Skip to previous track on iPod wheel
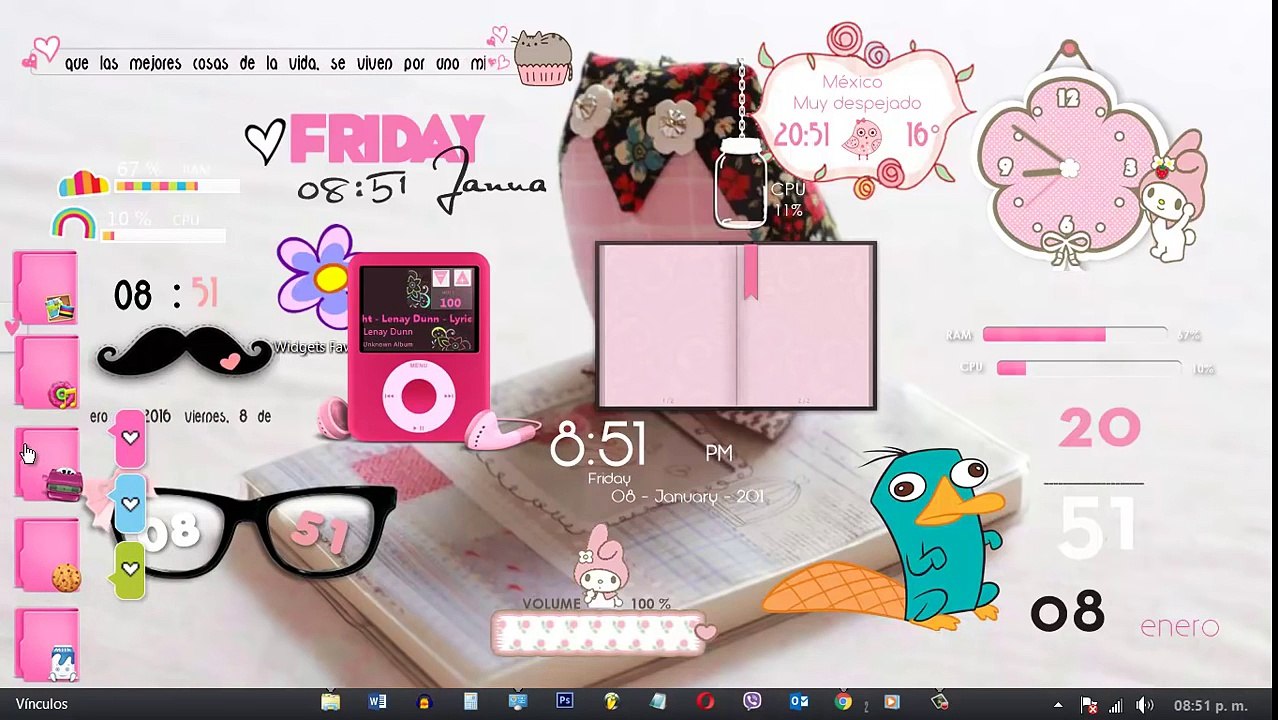 pyautogui.click(x=391, y=397)
